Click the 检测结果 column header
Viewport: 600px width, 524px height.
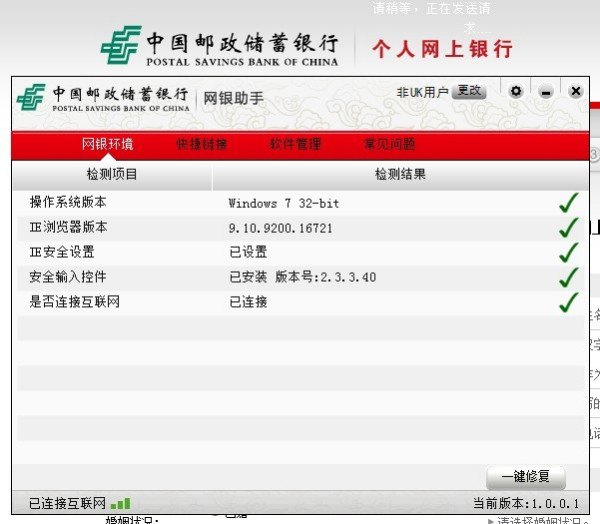(x=400, y=175)
